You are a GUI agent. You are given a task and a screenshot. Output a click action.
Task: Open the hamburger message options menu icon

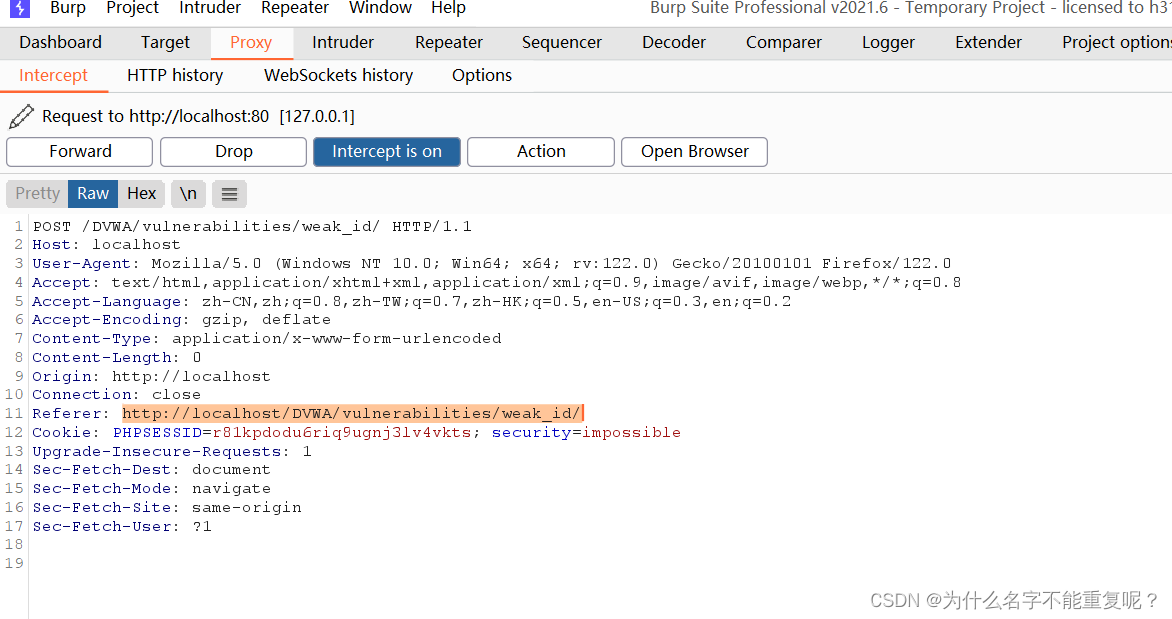tap(229, 194)
